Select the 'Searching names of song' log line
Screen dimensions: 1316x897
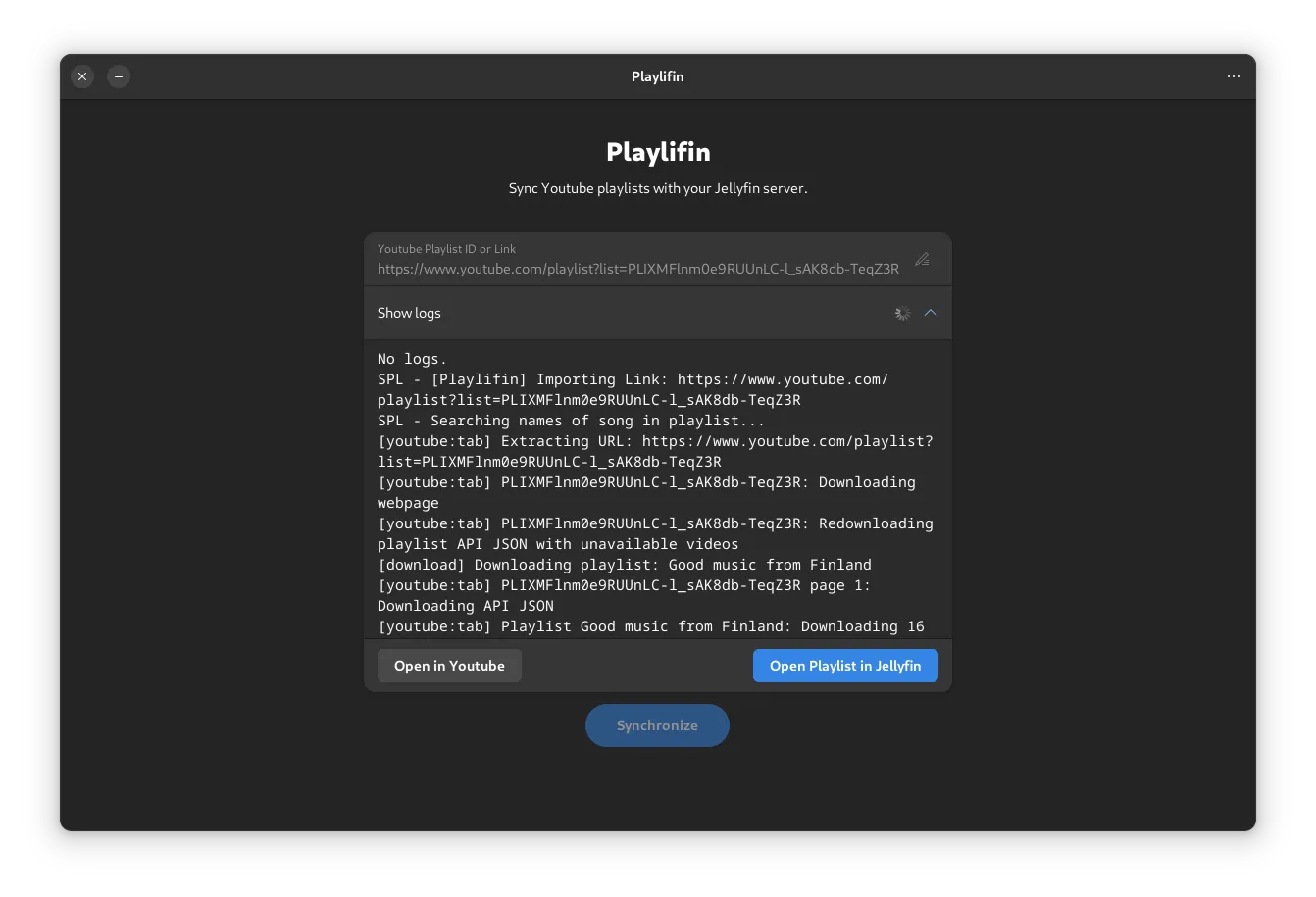coord(571,421)
